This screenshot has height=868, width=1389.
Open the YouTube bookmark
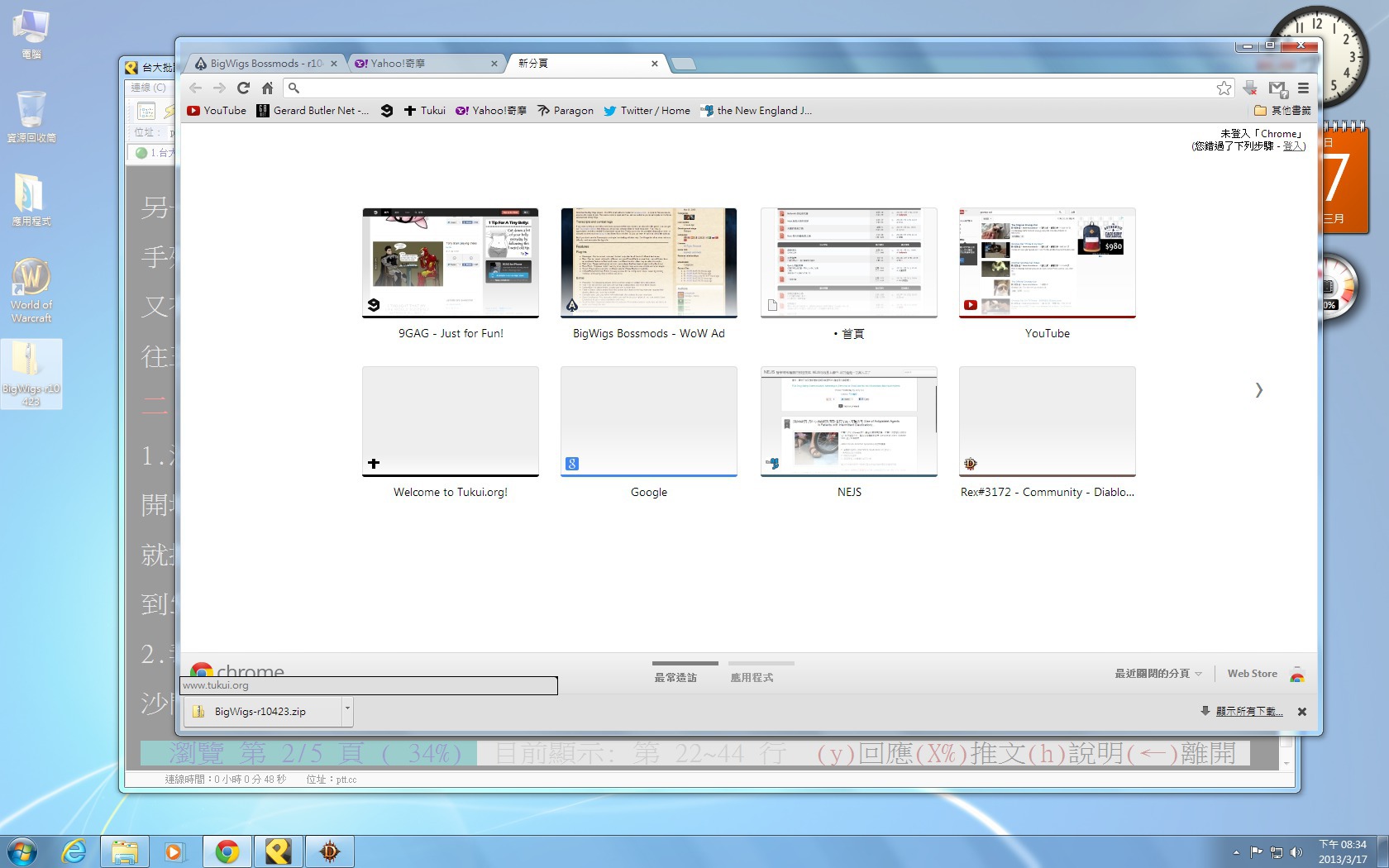(x=217, y=110)
